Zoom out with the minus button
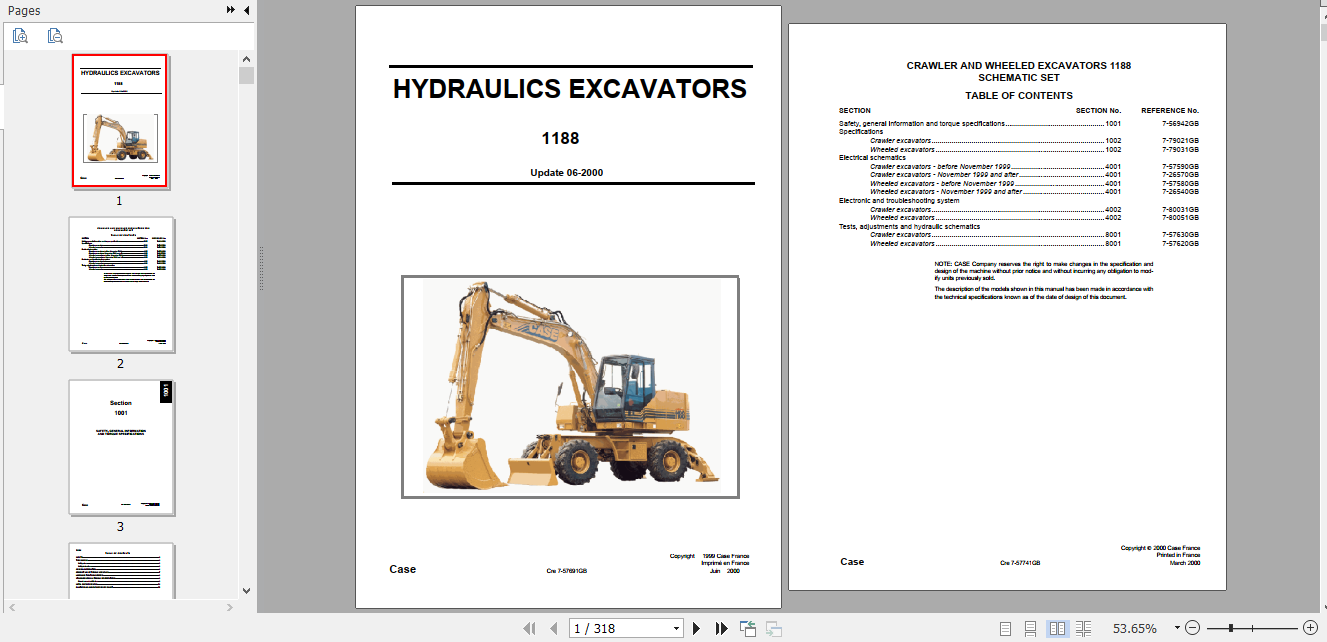The height and width of the screenshot is (642, 1327). [1193, 628]
